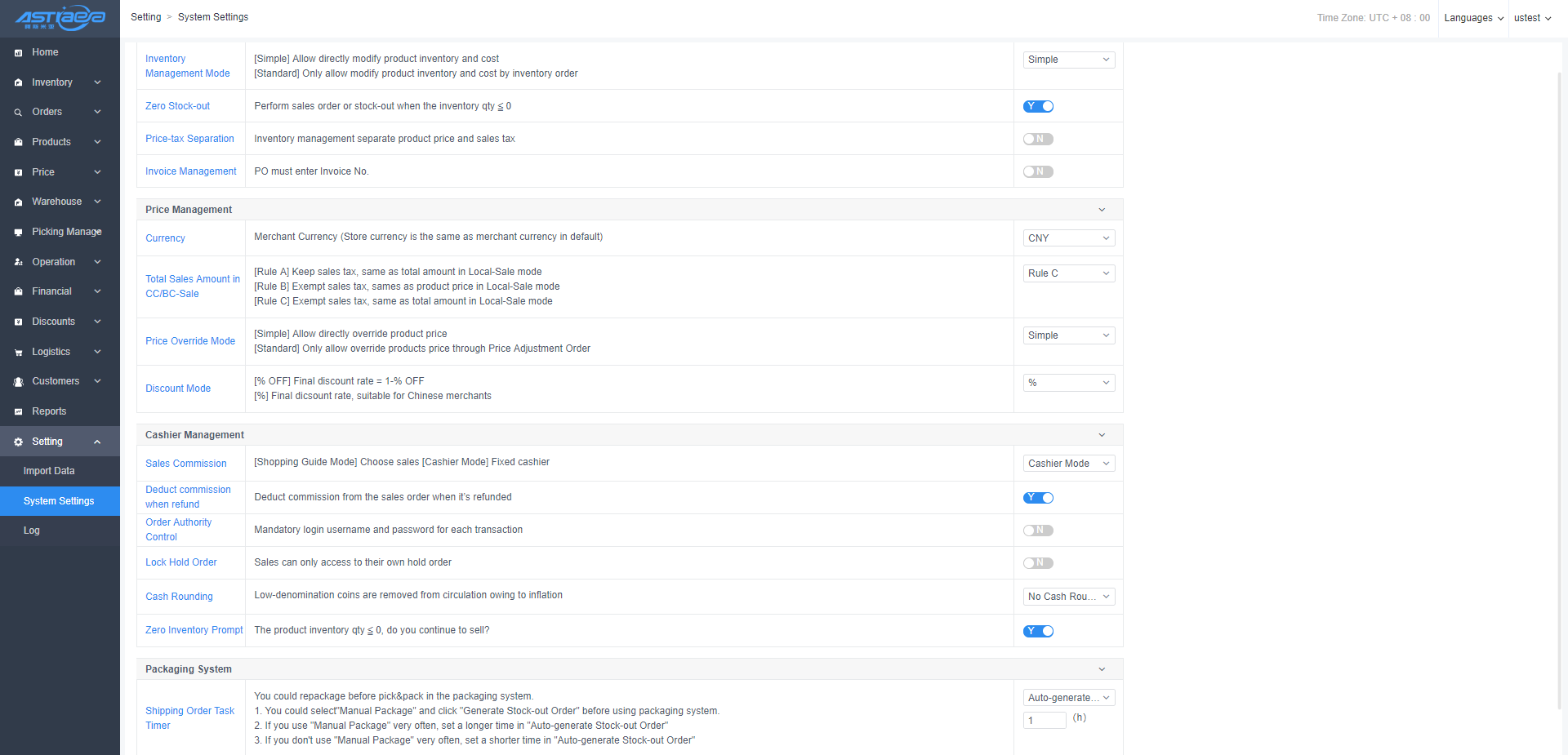This screenshot has width=1568, height=755.
Task: Open the Import Data menu item
Action: (x=49, y=471)
